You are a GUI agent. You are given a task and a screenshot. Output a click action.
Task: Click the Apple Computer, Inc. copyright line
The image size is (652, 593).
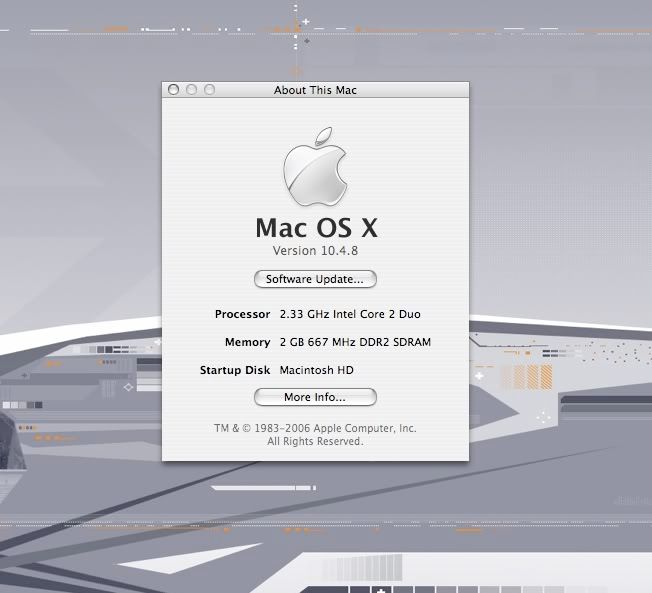point(315,428)
